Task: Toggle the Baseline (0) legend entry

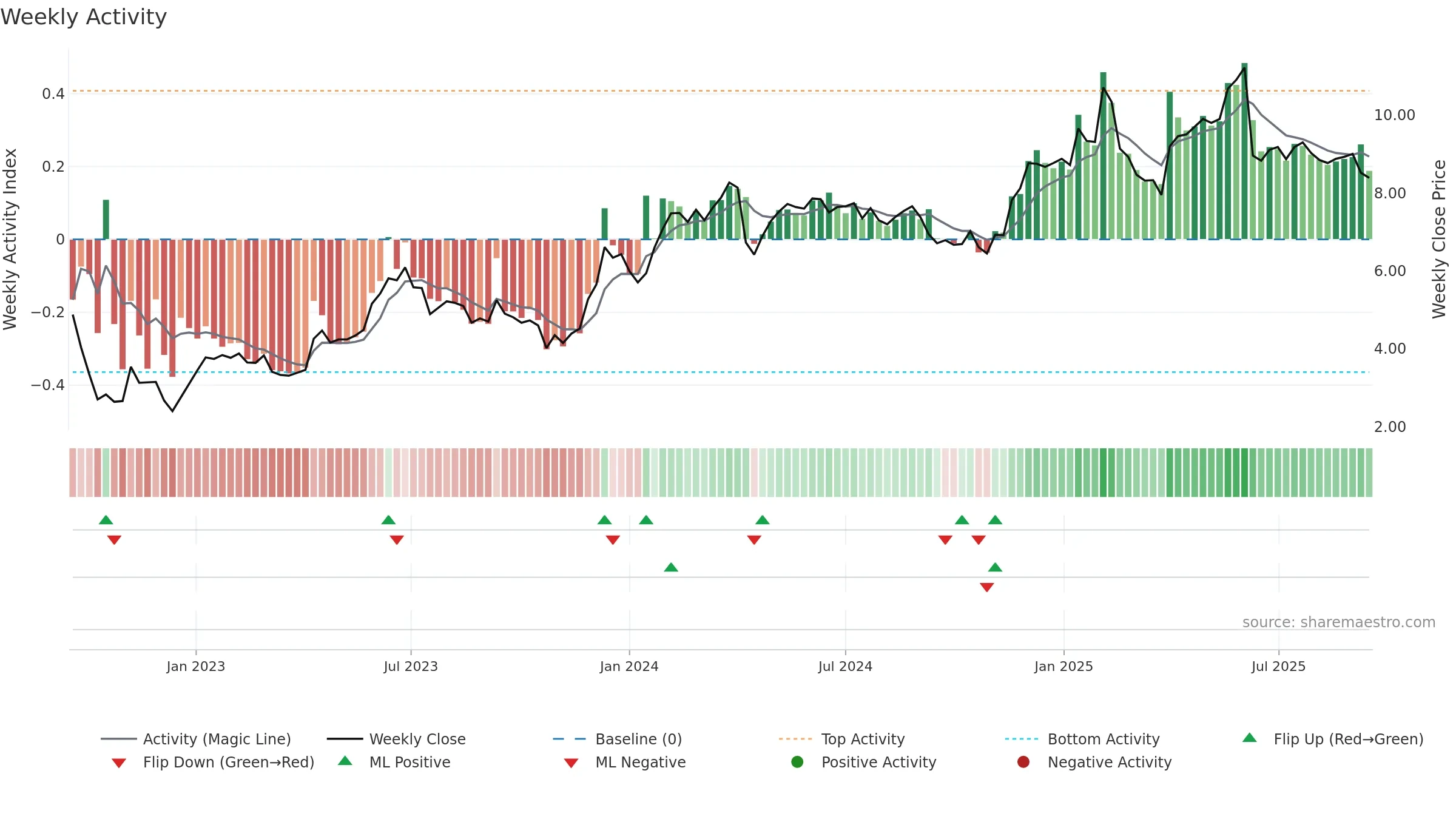Action: point(618,739)
